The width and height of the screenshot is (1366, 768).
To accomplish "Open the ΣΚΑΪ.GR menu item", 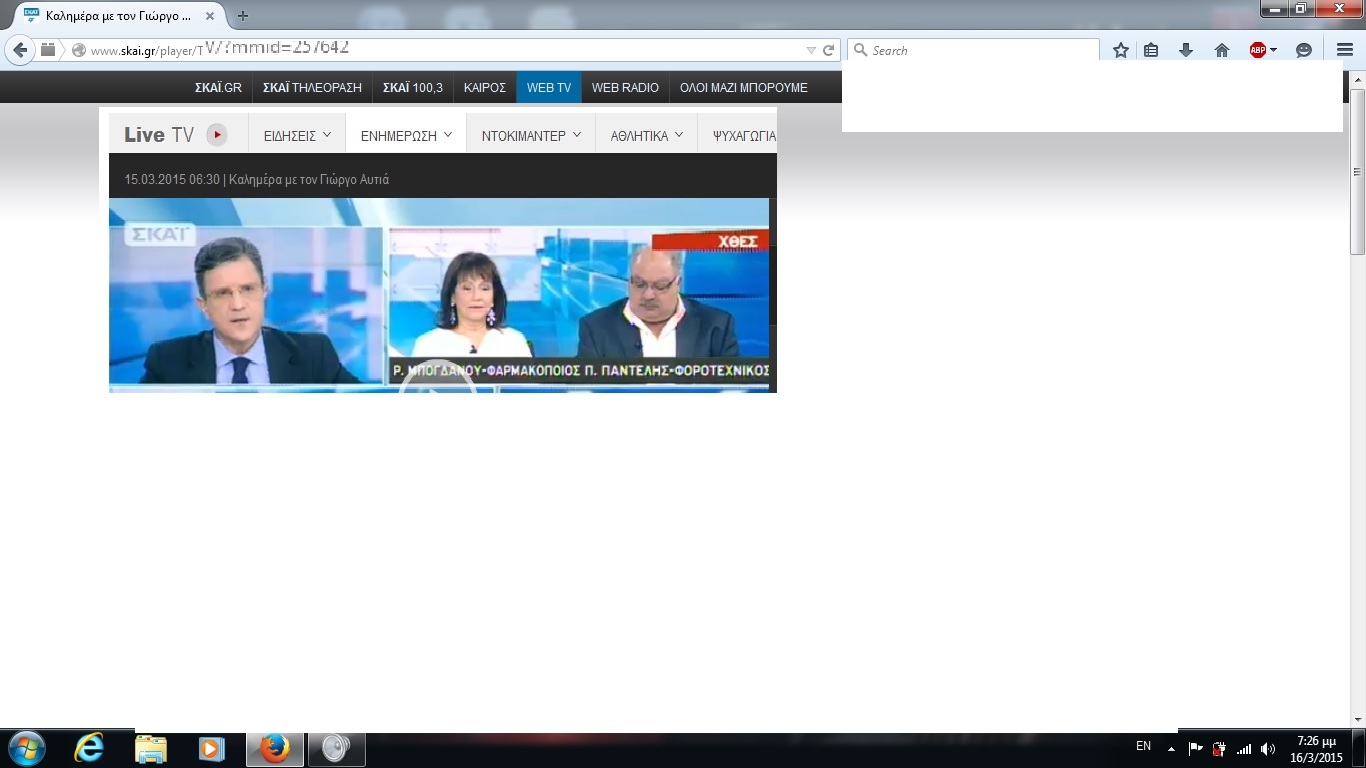I will coord(218,87).
